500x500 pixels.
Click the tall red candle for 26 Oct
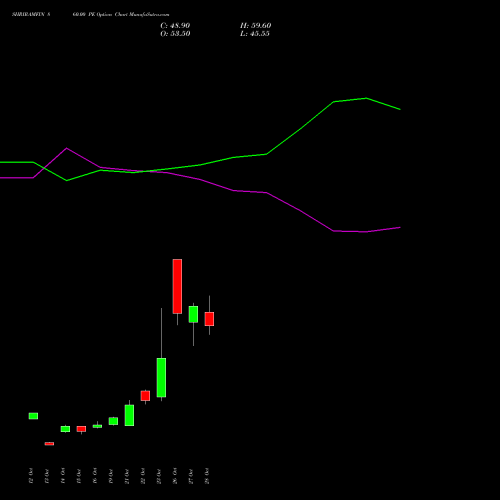tap(177, 286)
